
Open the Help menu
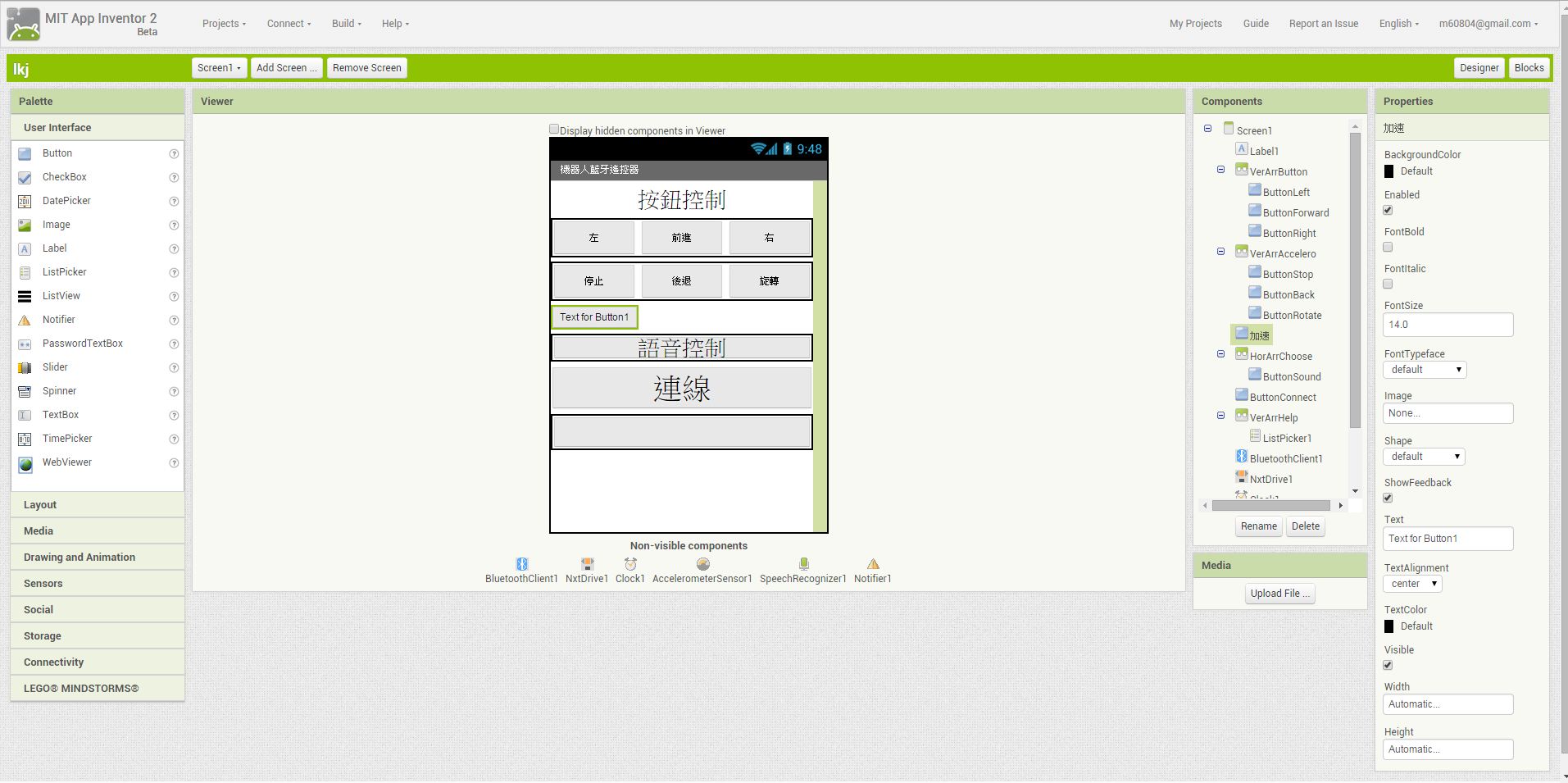pos(395,24)
